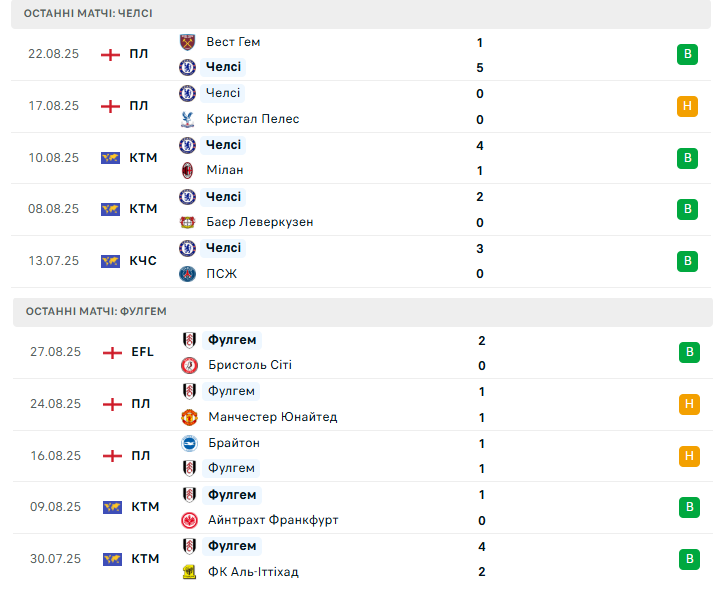Click orange Н badge for Челсі–Кристал Пелес
Image resolution: width=718 pixels, height=592 pixels.
[687, 106]
